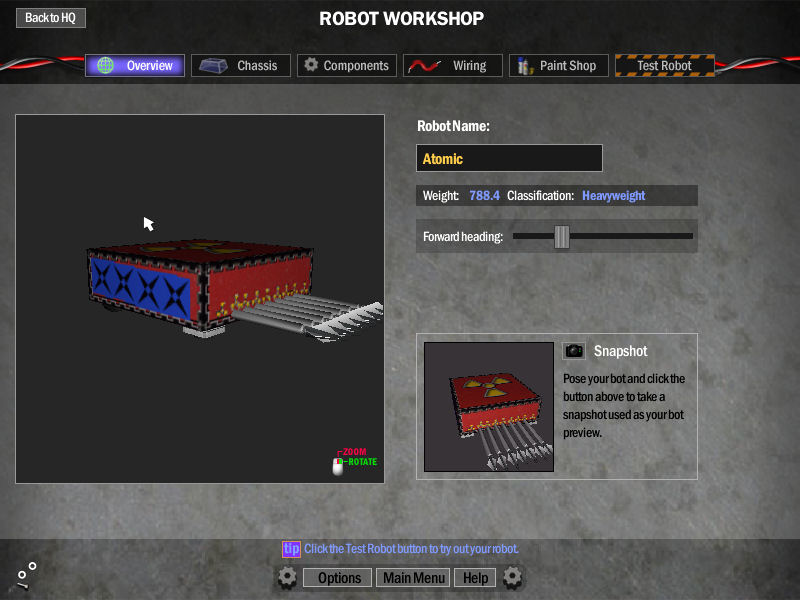Edit the Robot Name field showing Atomic
Screen dimensions: 800x600
tap(509, 158)
